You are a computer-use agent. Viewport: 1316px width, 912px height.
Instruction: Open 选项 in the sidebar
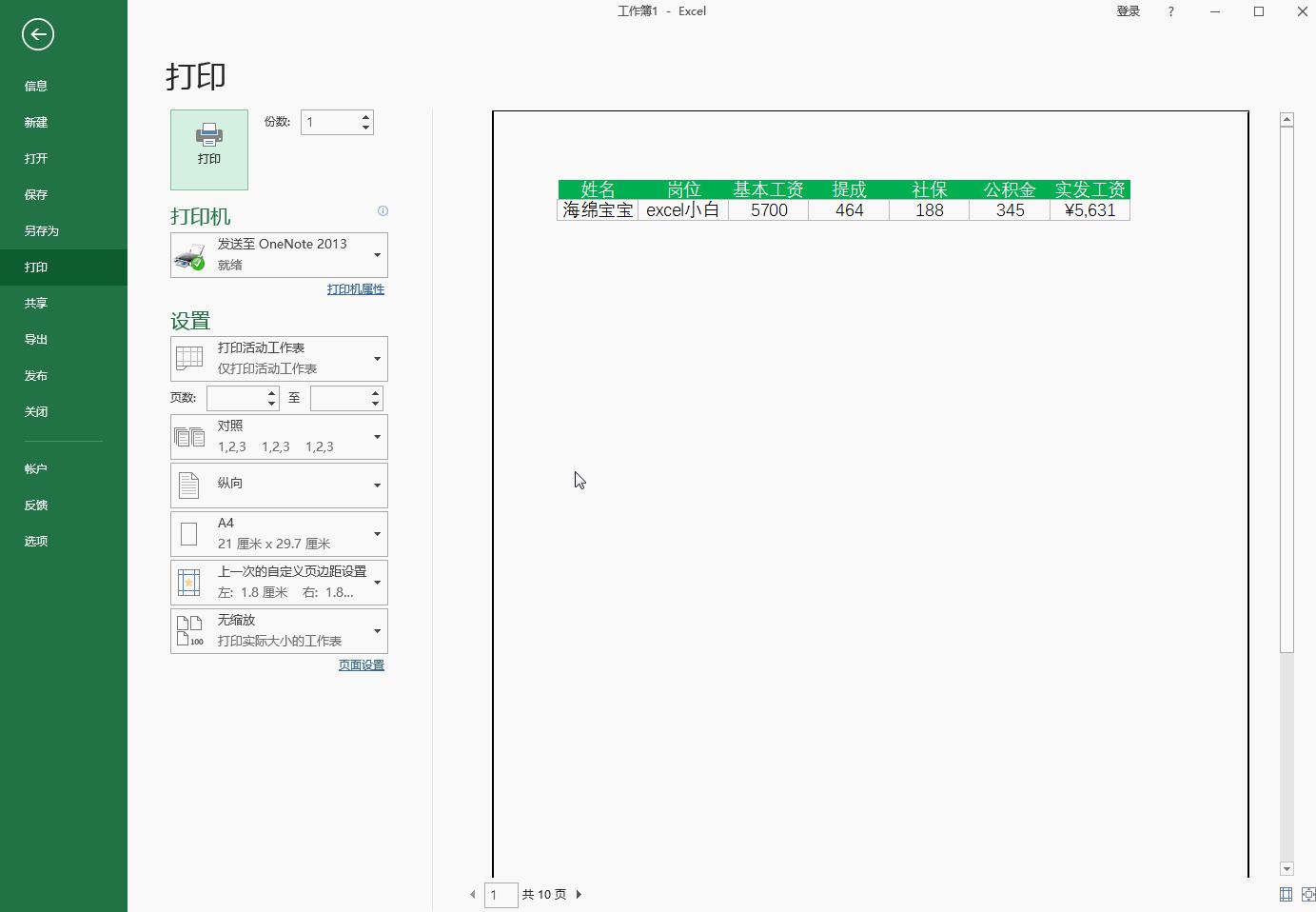pyautogui.click(x=64, y=542)
